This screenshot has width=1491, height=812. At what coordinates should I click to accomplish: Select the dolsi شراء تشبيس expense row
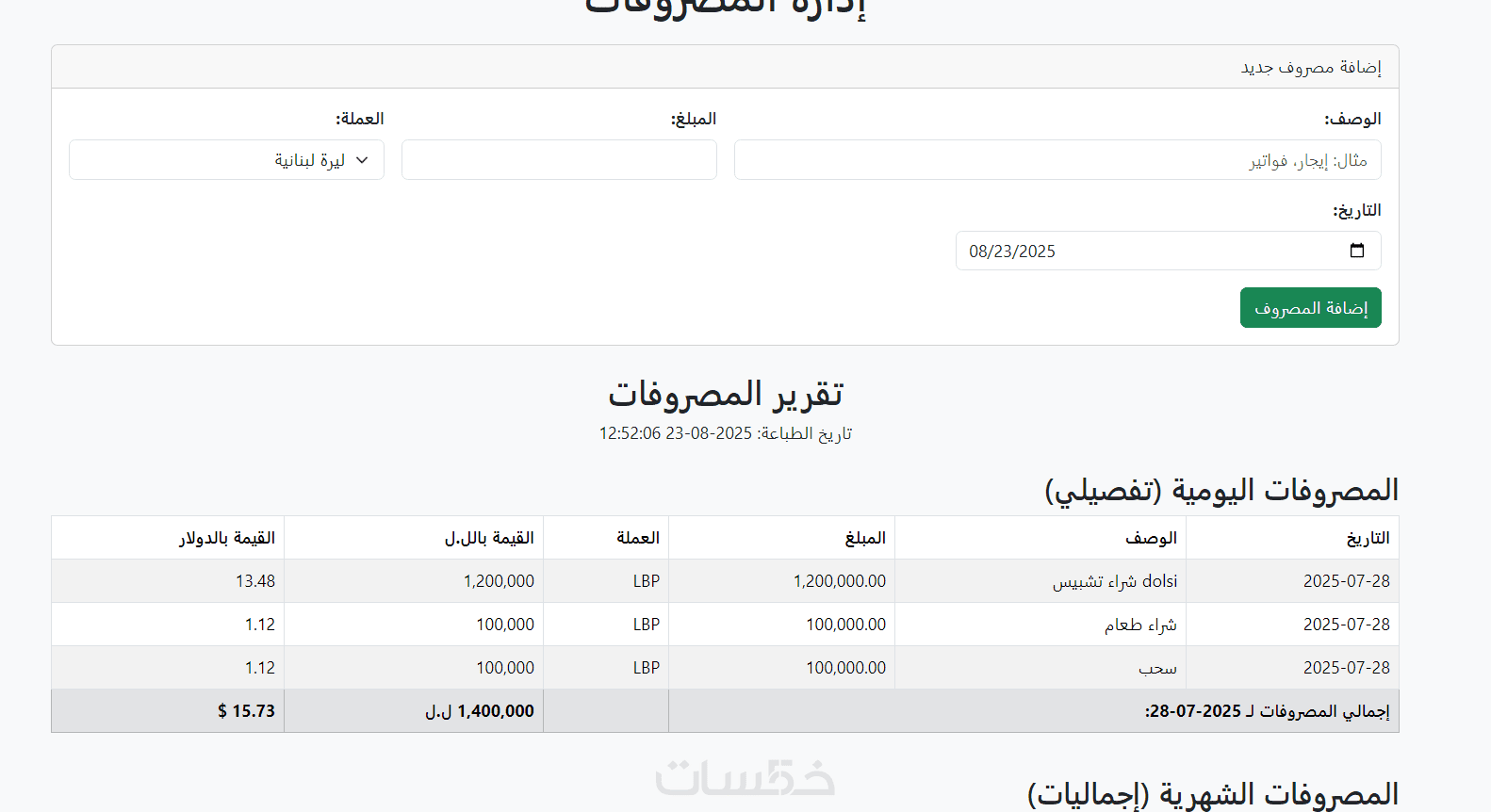[x=725, y=581]
